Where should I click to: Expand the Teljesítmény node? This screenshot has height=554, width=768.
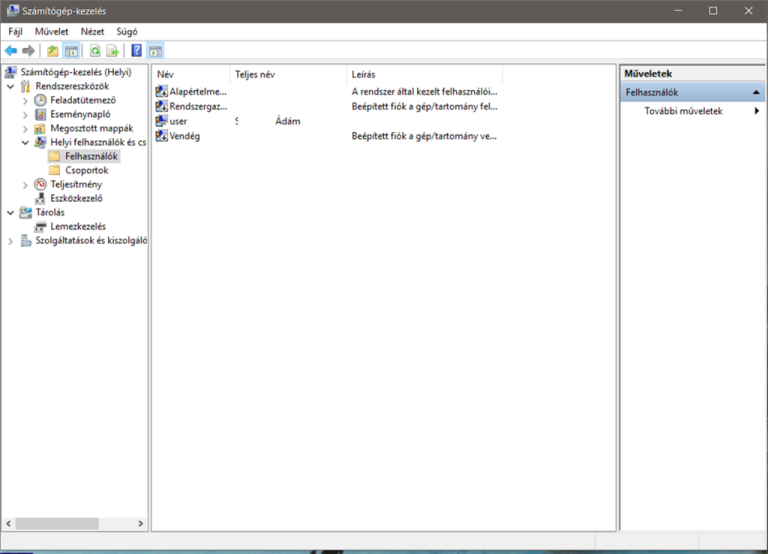pos(25,185)
